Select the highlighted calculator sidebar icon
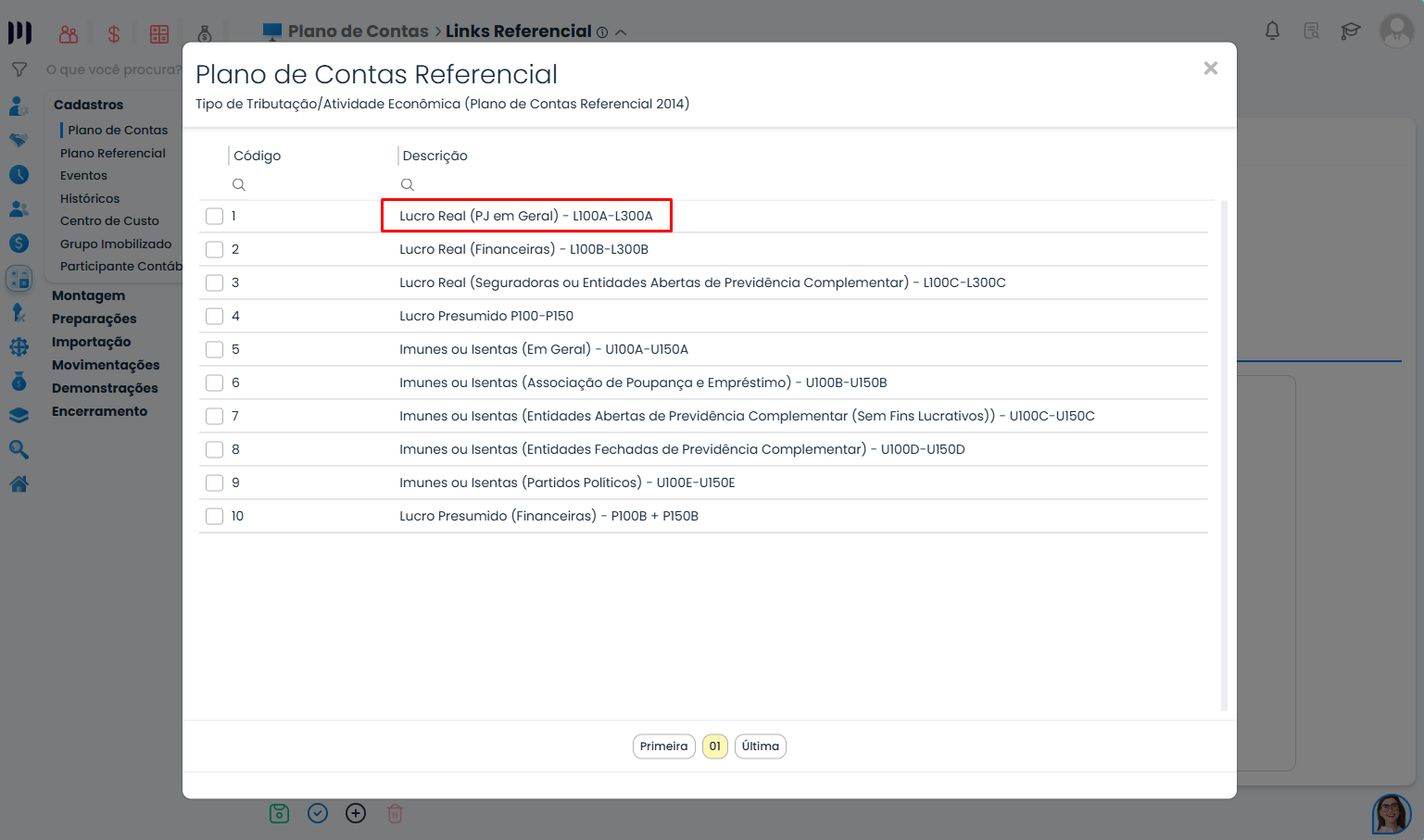1424x840 pixels. 19,278
